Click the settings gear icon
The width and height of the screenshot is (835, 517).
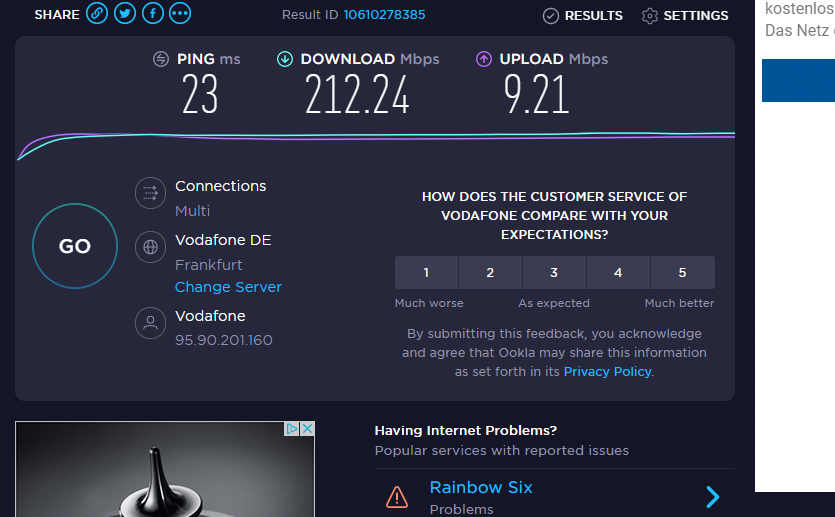tap(650, 16)
